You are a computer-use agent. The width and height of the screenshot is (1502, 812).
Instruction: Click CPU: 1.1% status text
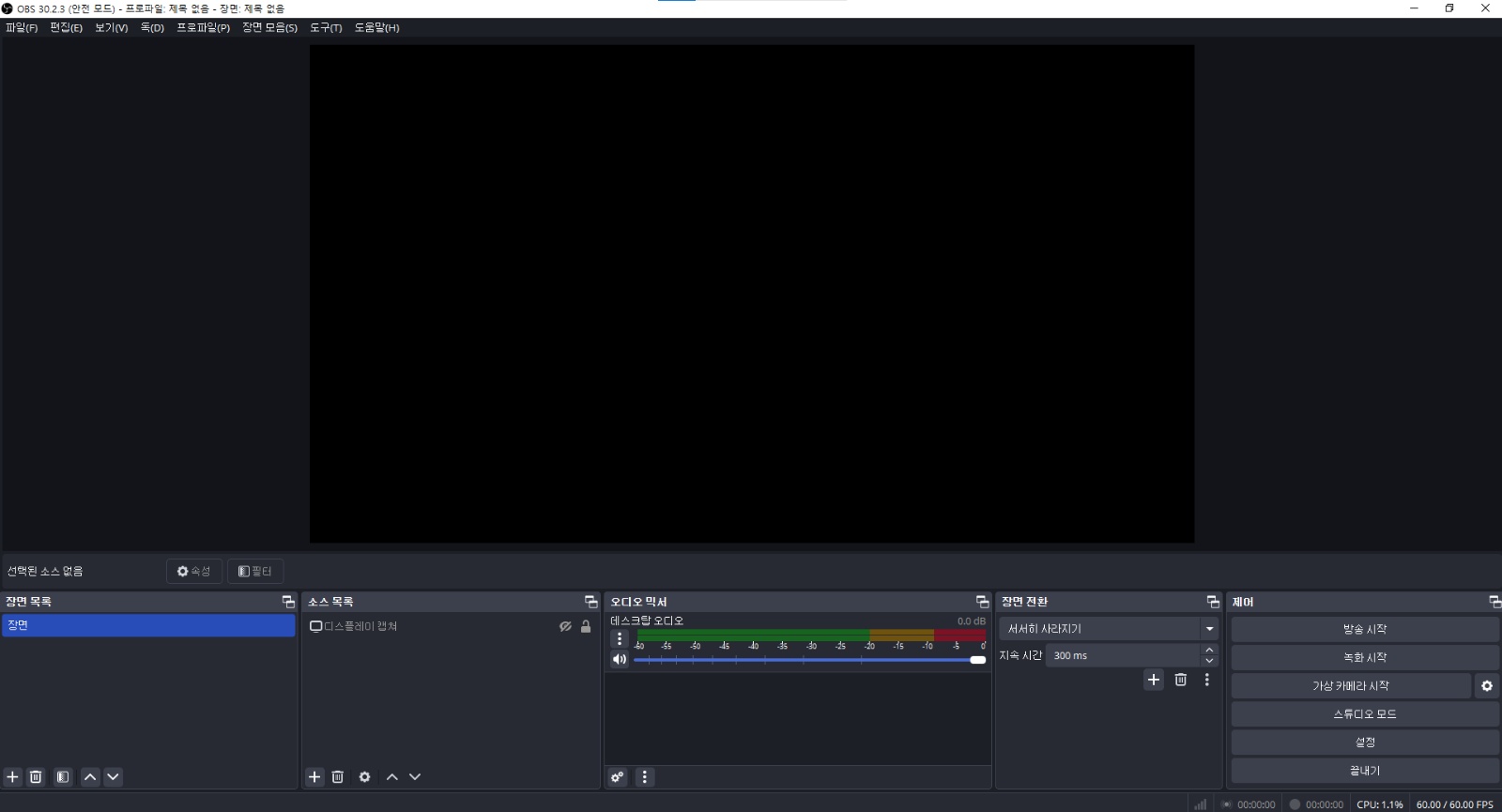pos(1379,804)
